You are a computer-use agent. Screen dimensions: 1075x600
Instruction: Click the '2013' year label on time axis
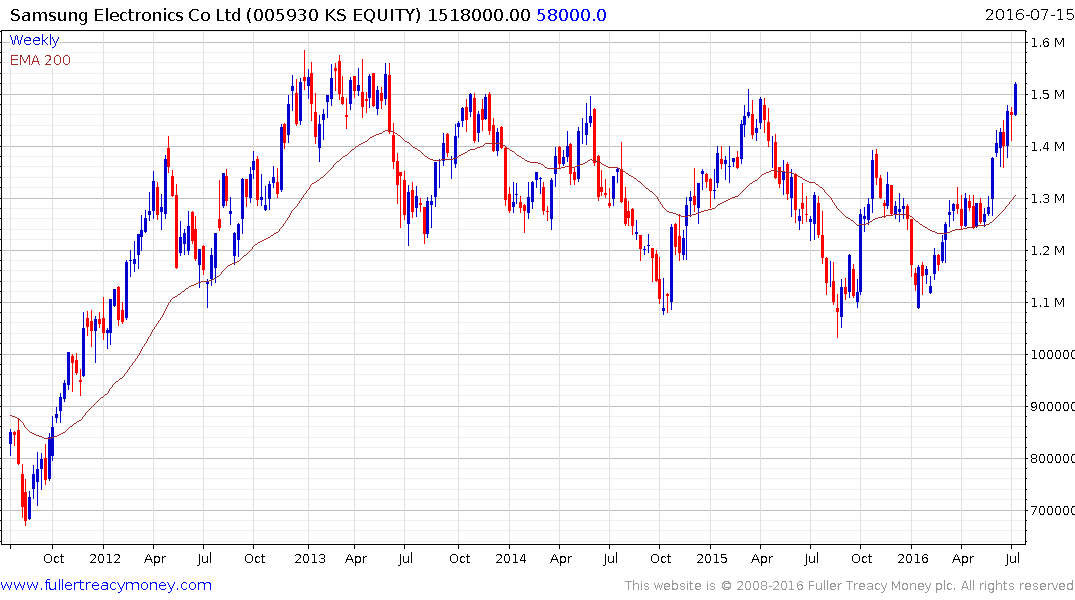coord(310,559)
